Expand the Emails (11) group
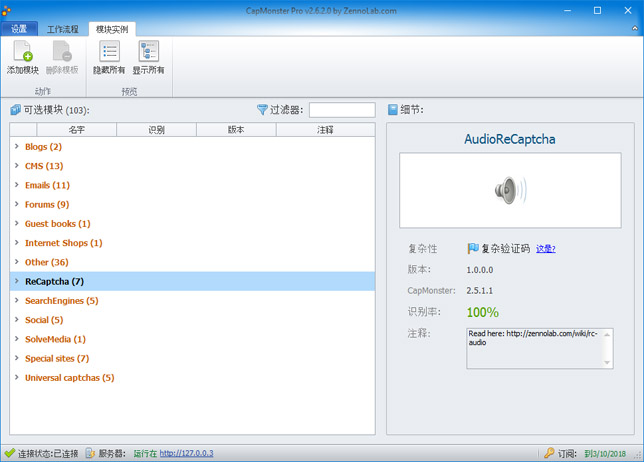The width and height of the screenshot is (644, 462). [x=17, y=185]
